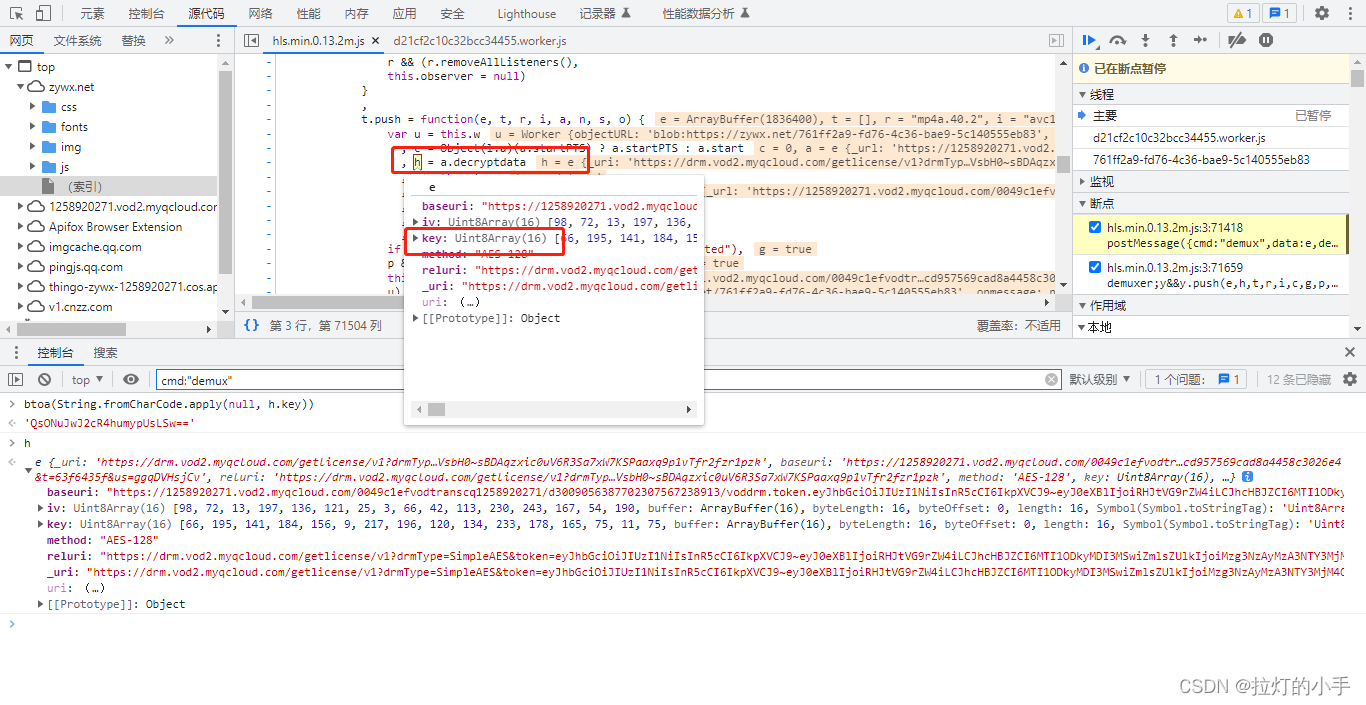Show console sidebar icon
The height and width of the screenshot is (705, 1366).
(15, 379)
